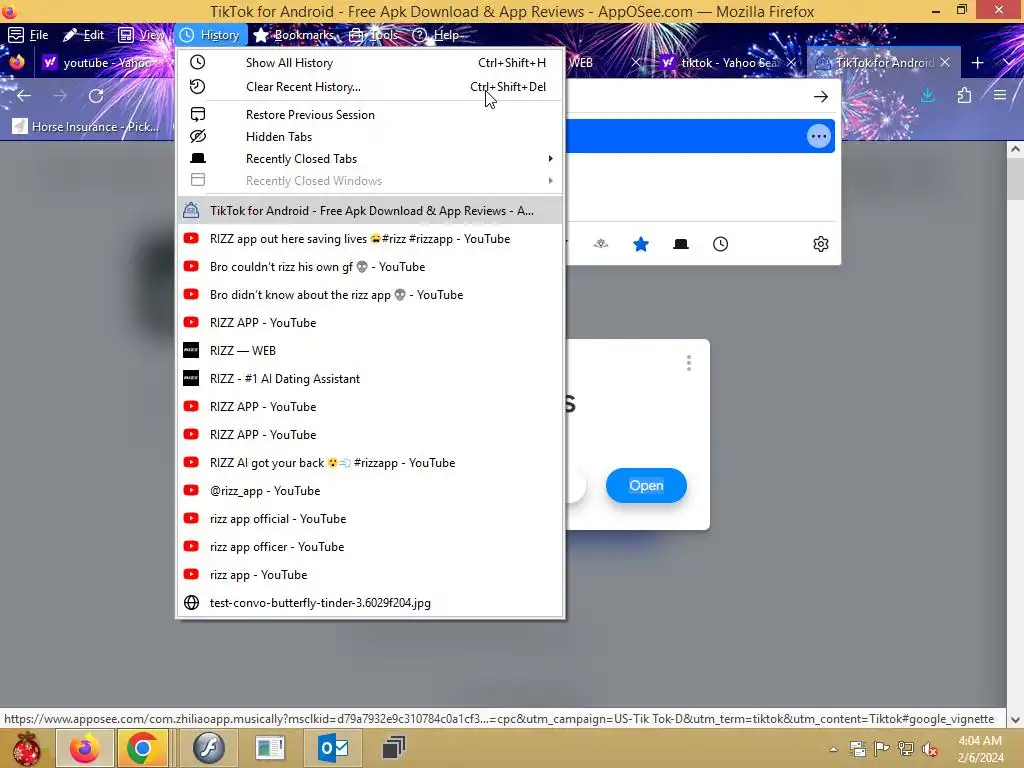Open test-convo-butterfly-tinder jpg entry
The image size is (1024, 768).
pyautogui.click(x=370, y=603)
